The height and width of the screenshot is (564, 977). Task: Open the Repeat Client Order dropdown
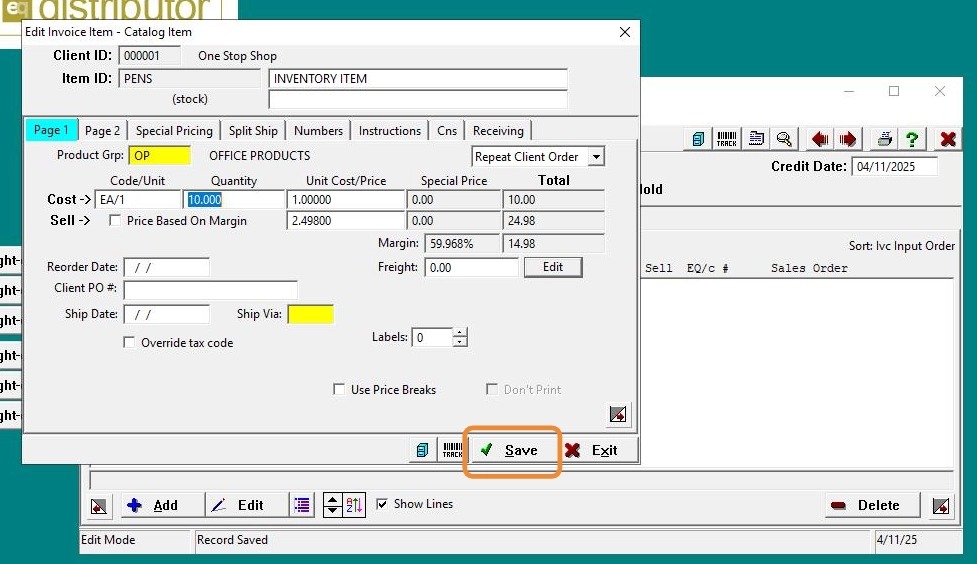(x=596, y=156)
